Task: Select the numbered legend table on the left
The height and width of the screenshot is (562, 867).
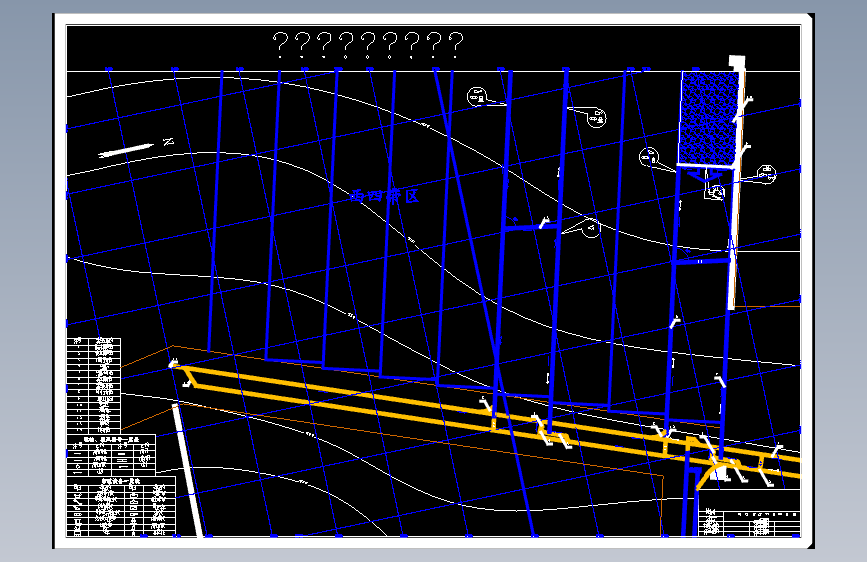Action: pyautogui.click(x=93, y=386)
